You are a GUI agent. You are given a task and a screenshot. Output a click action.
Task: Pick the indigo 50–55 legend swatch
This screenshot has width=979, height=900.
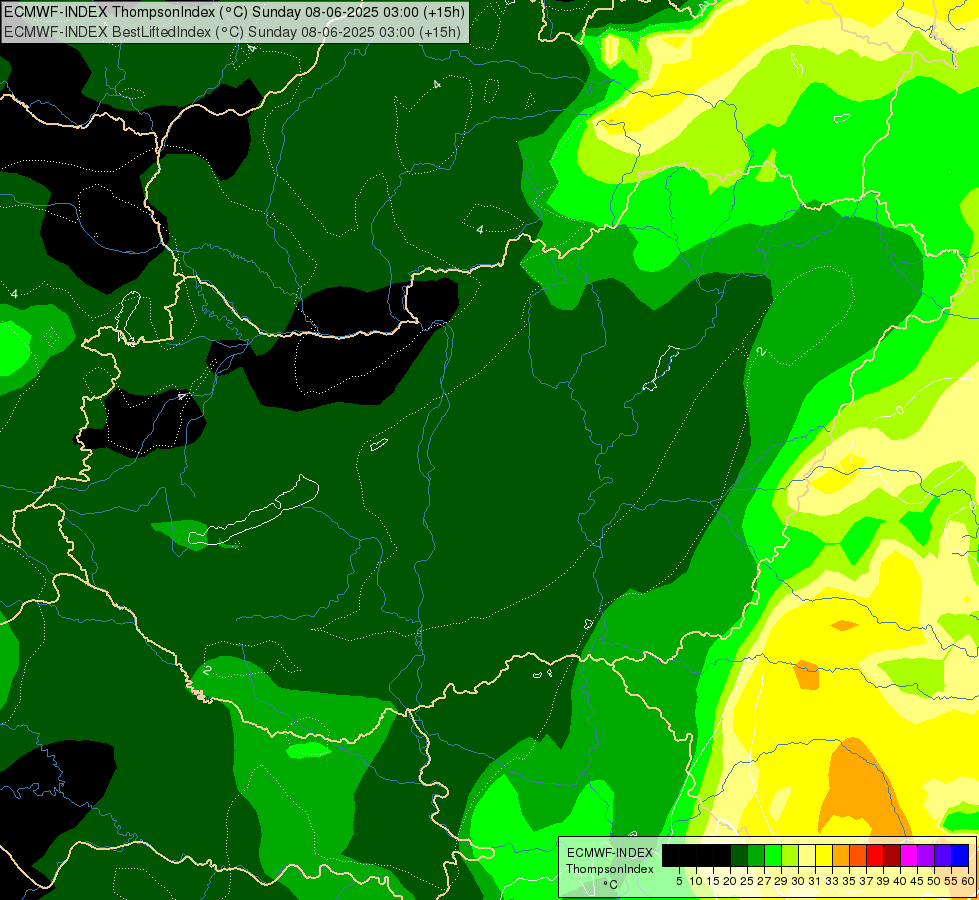pos(943,856)
